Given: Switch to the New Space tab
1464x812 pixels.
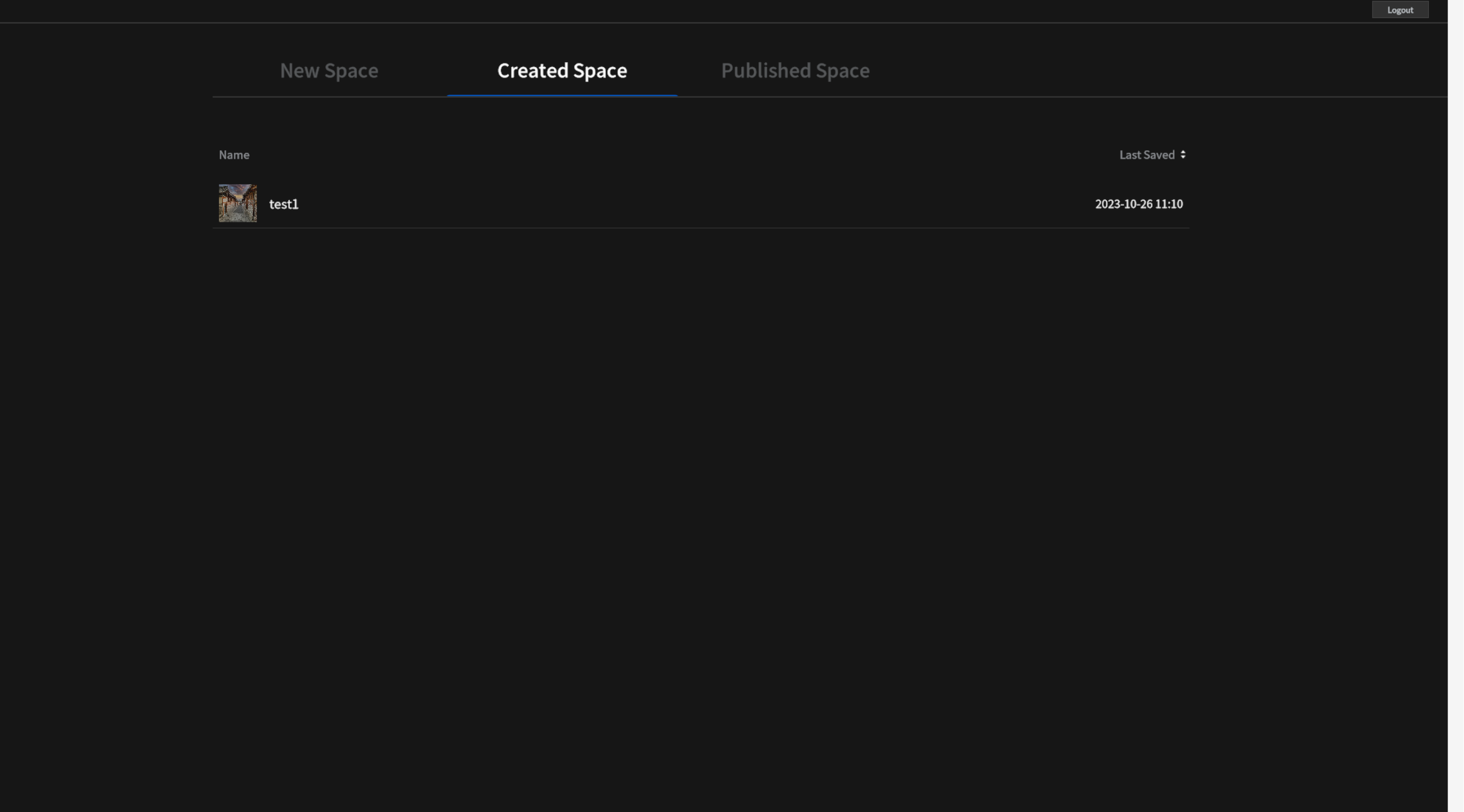Looking at the screenshot, I should (x=329, y=70).
